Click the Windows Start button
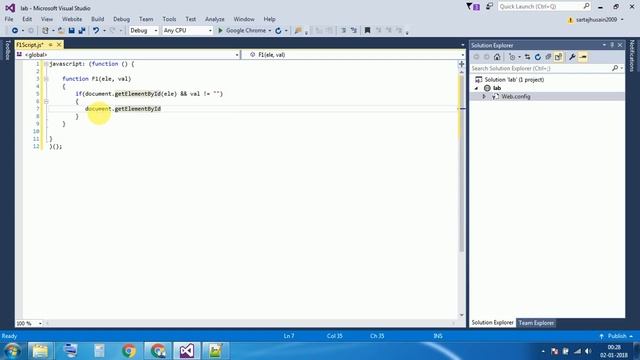Image resolution: width=640 pixels, height=360 pixels. click(x=12, y=351)
